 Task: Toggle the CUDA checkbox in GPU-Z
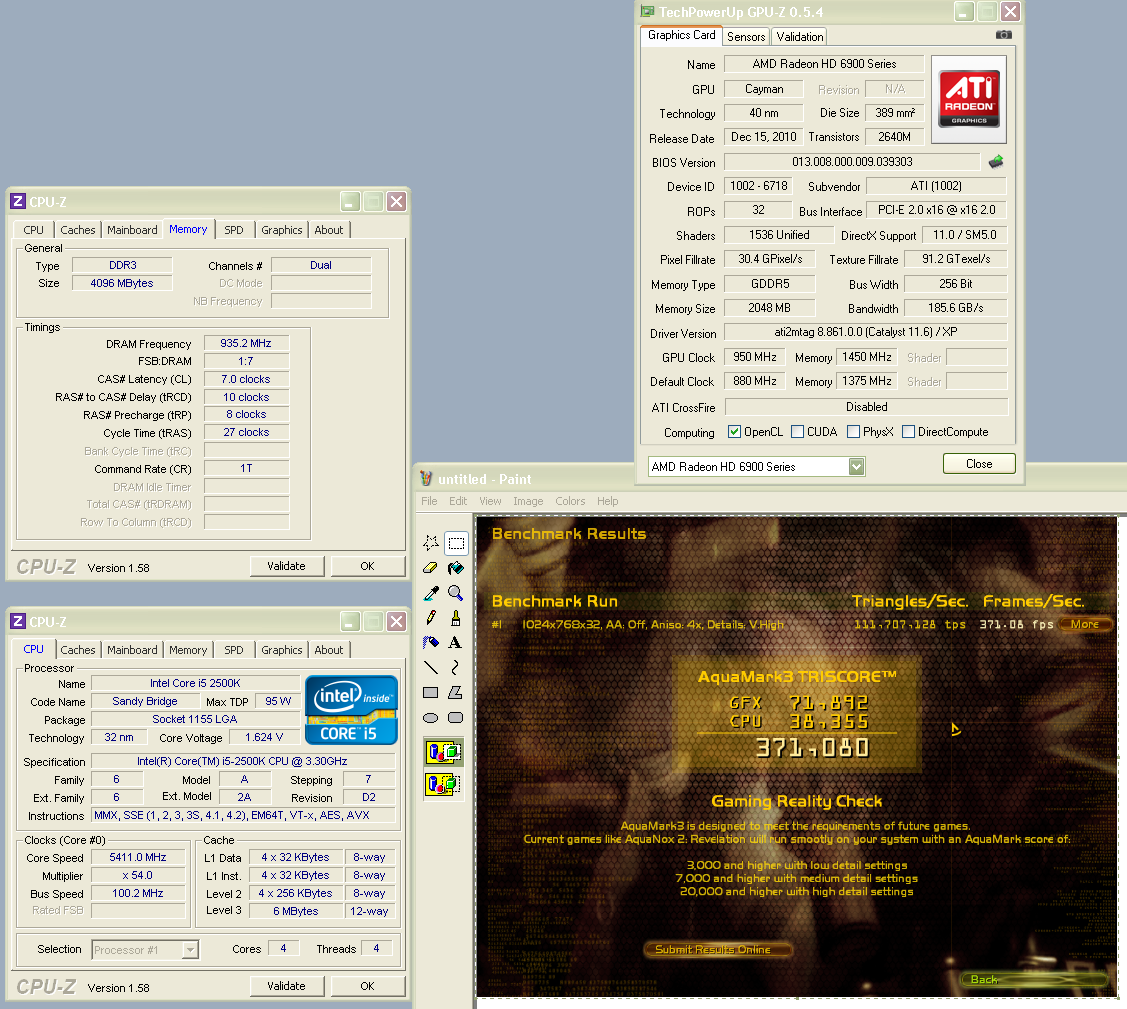click(x=797, y=432)
